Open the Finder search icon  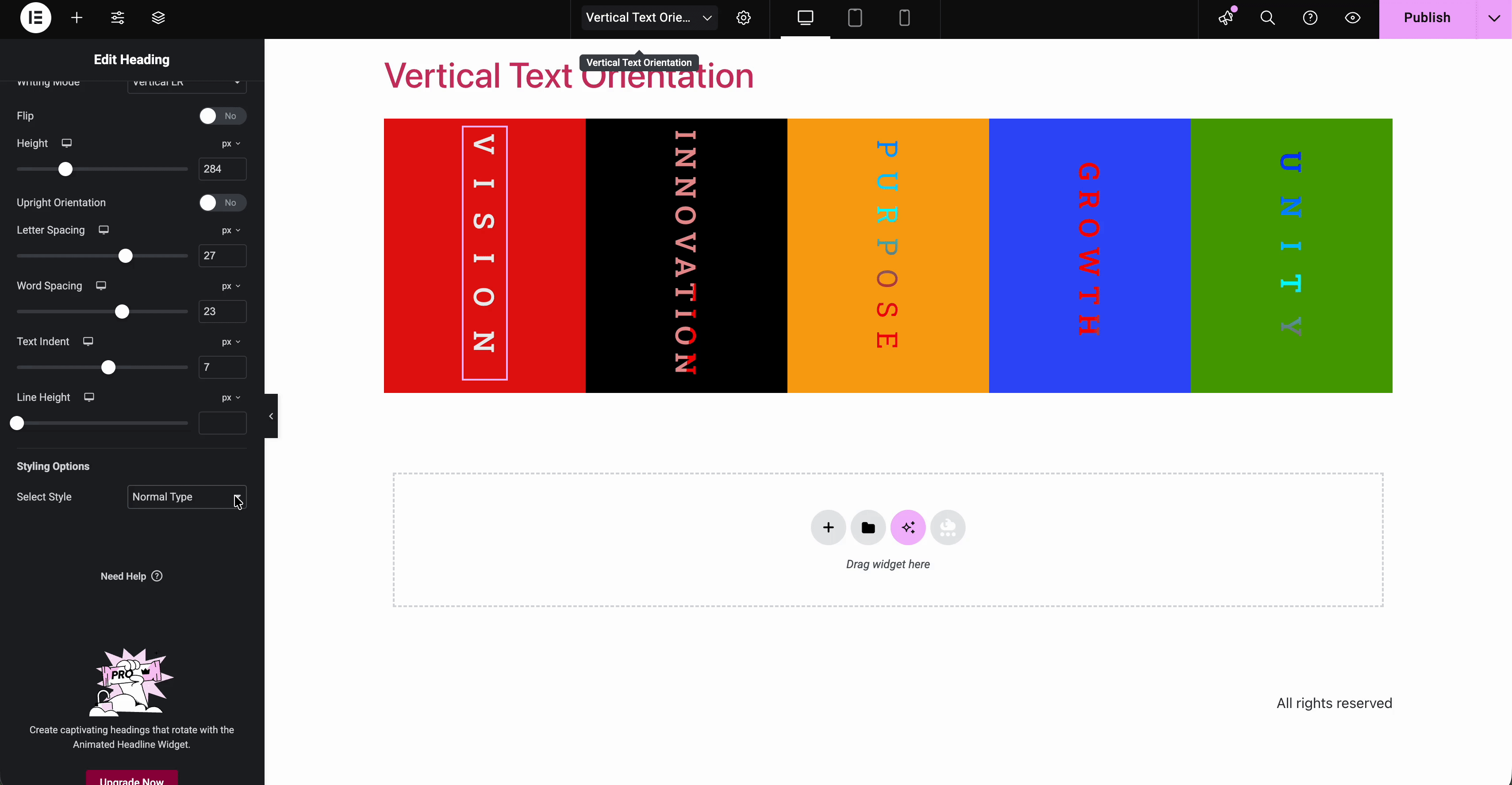(x=1268, y=18)
